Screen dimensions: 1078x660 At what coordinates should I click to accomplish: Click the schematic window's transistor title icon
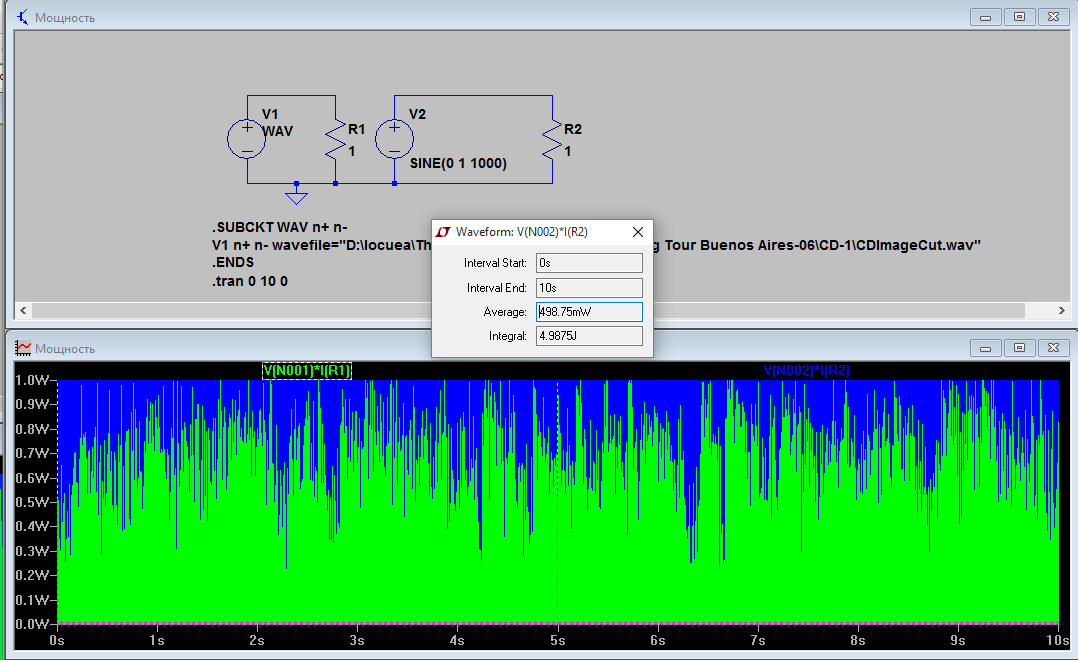pyautogui.click(x=22, y=17)
